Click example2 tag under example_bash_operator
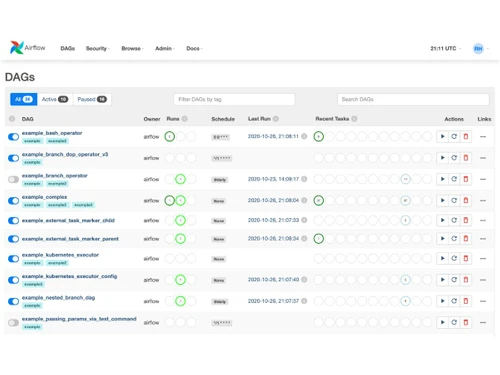The image size is (500, 375). click(x=57, y=141)
